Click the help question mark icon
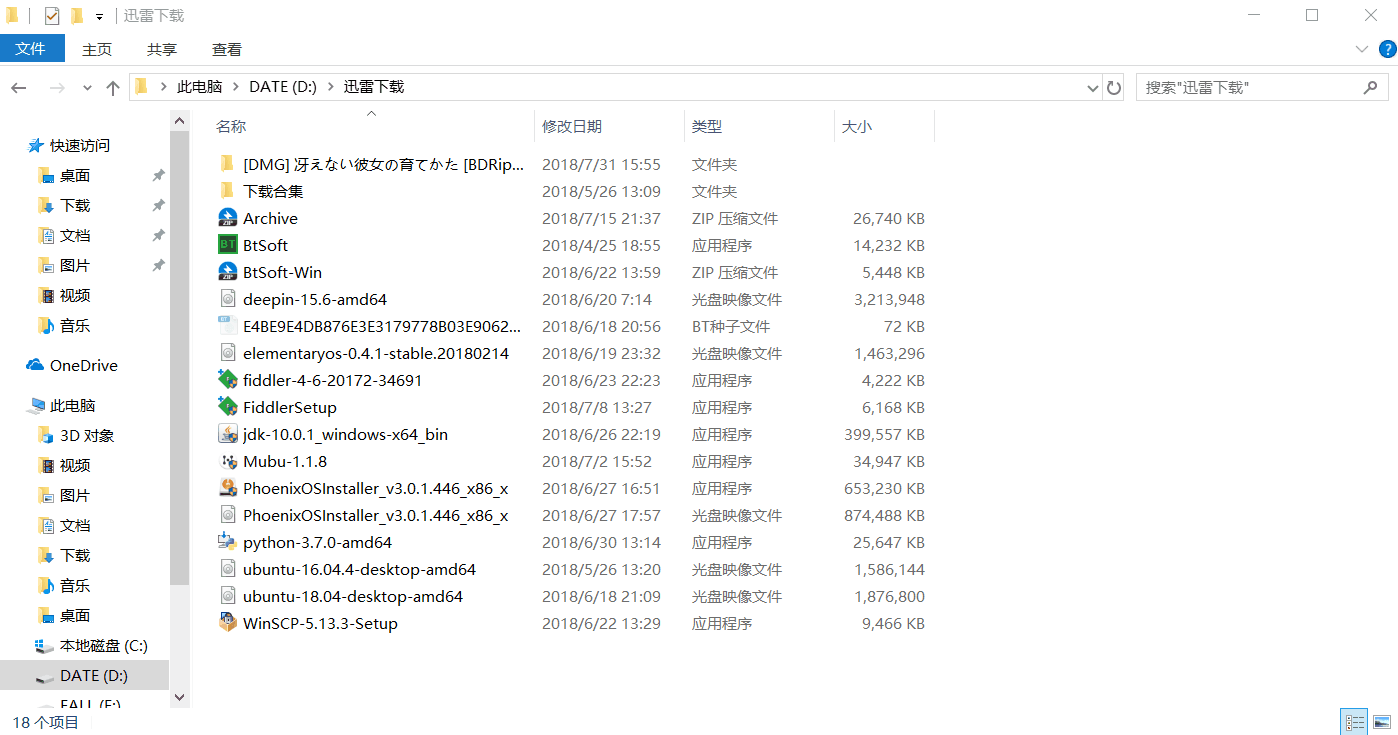This screenshot has width=1398, height=735. point(1387,49)
